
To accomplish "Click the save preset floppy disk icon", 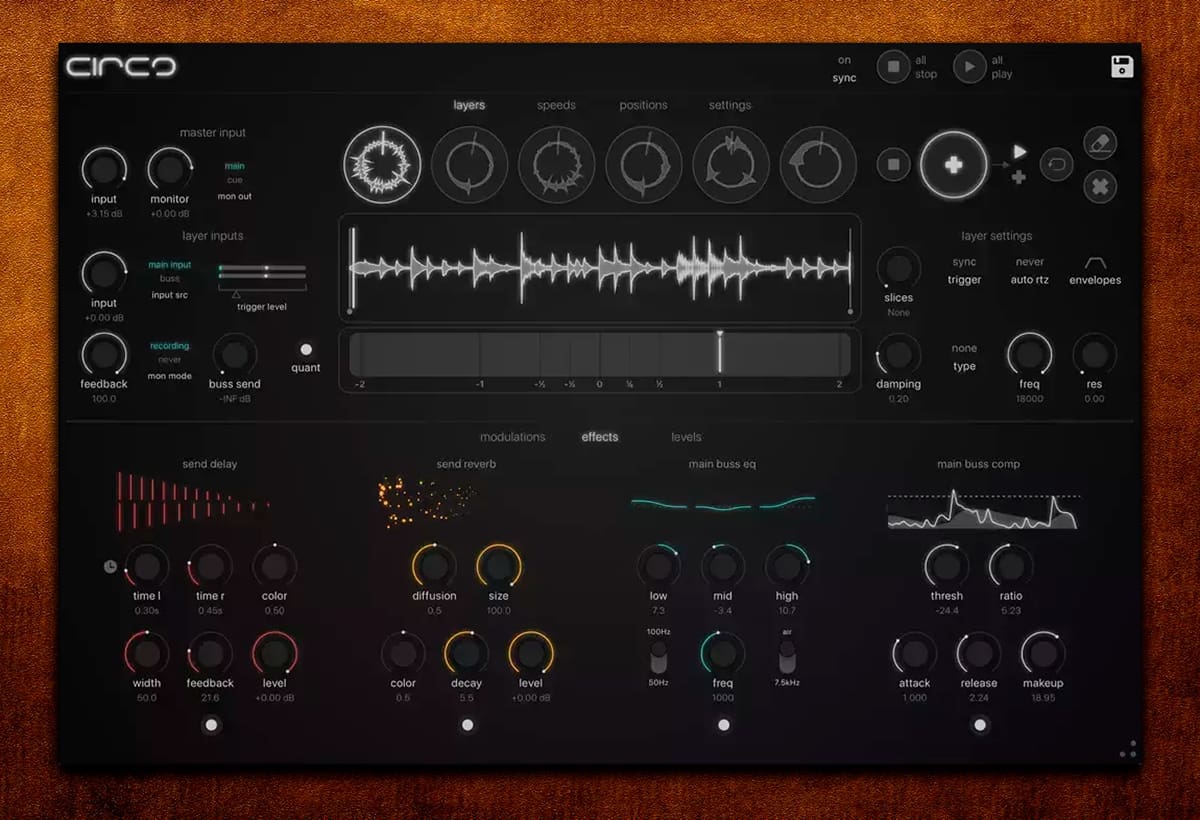I will 1122,67.
